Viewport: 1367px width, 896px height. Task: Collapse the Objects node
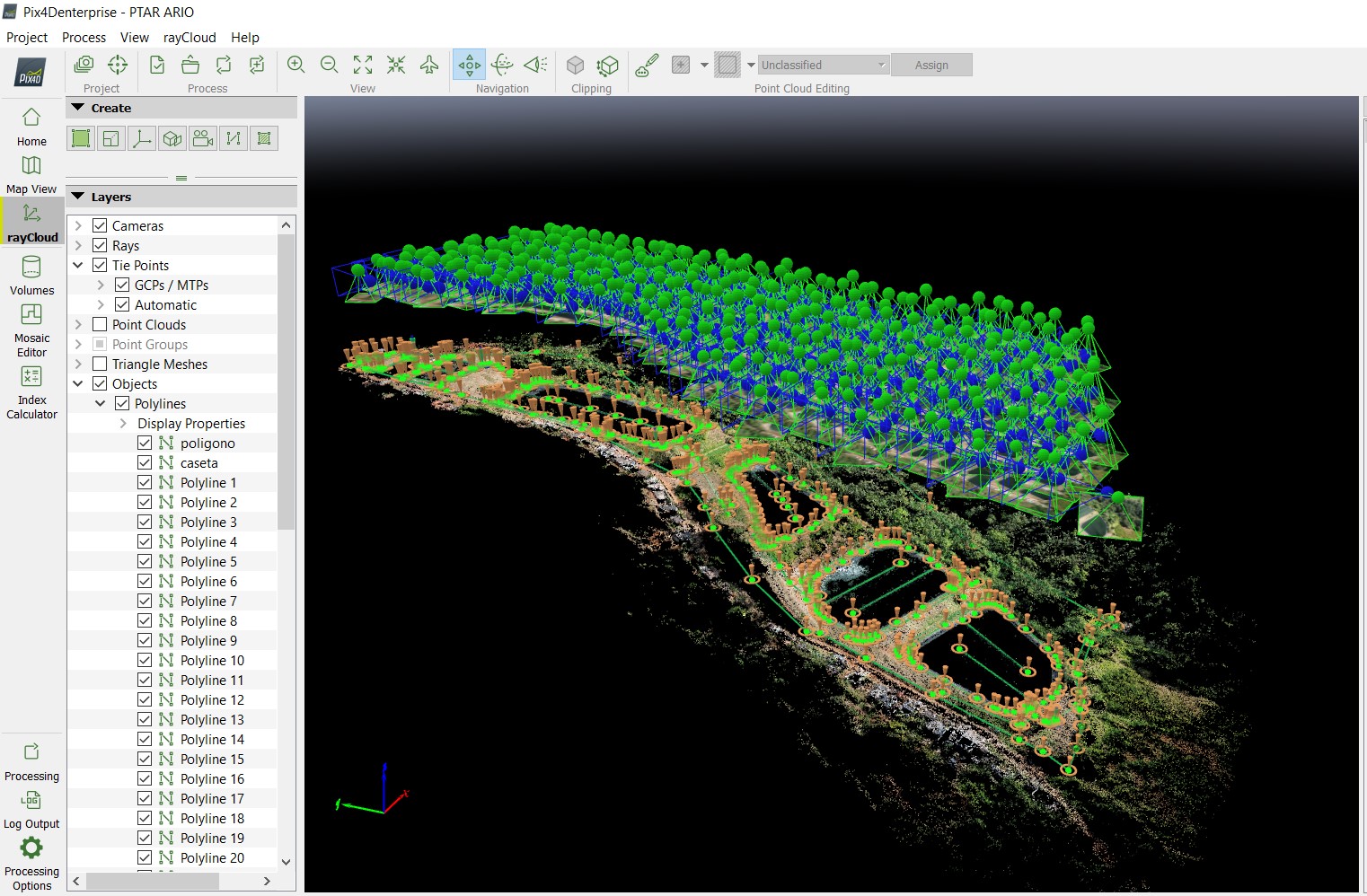pyautogui.click(x=78, y=383)
